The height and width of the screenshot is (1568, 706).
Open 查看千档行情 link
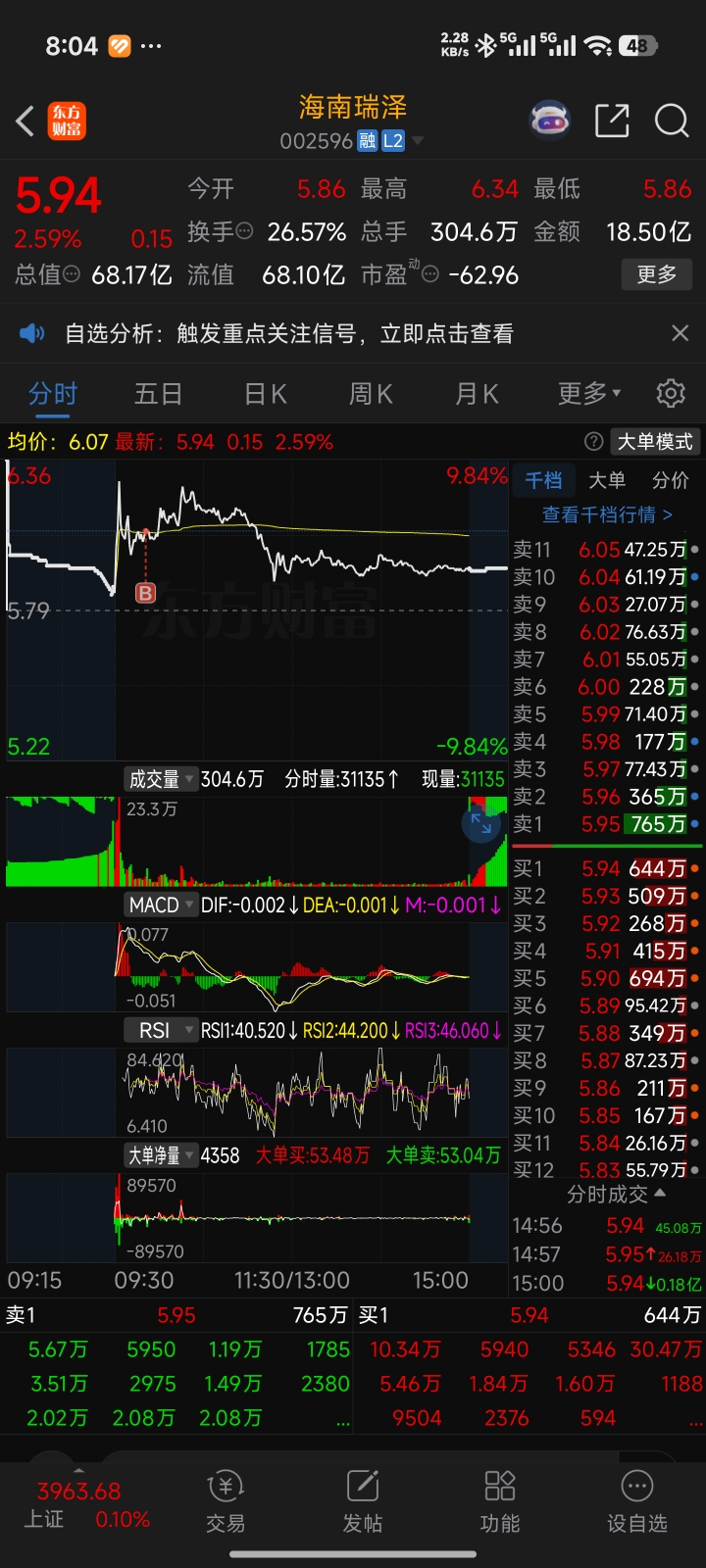point(607,514)
